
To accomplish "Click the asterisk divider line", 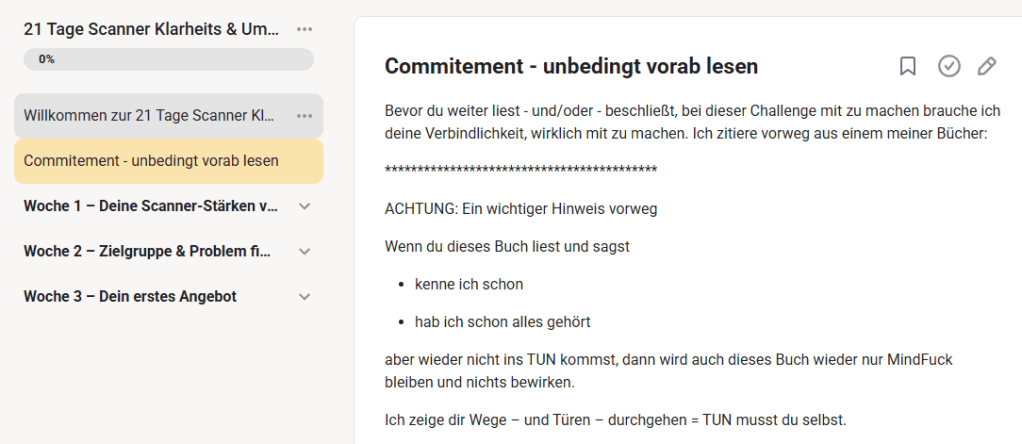I will pyautogui.click(x=520, y=170).
